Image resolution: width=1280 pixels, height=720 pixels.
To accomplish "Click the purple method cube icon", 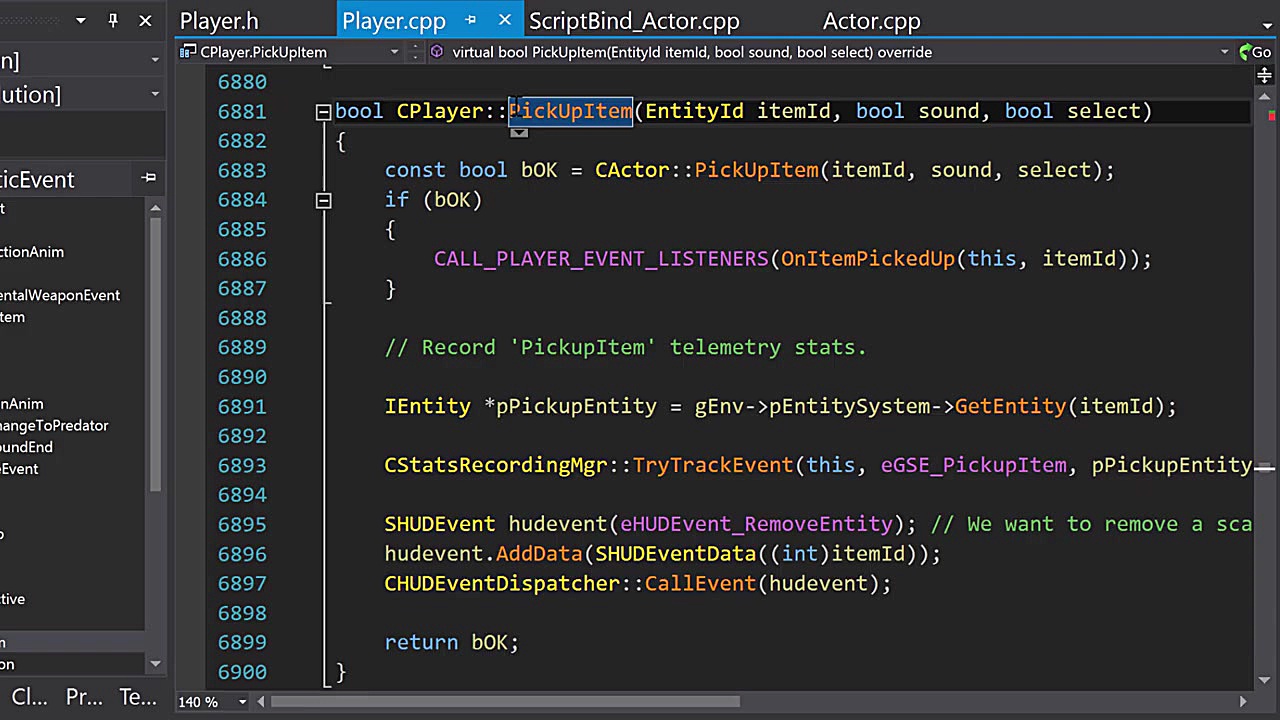I will point(437,52).
